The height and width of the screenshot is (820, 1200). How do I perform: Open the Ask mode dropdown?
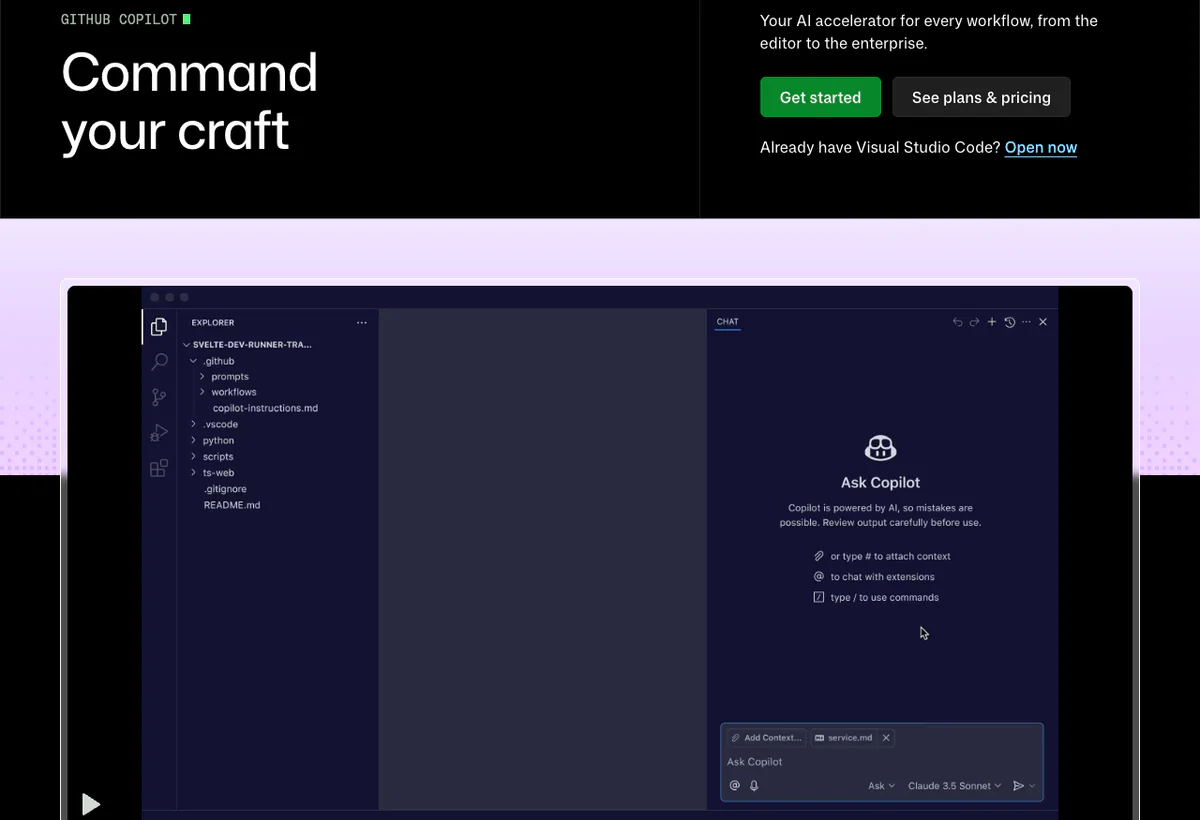(881, 786)
